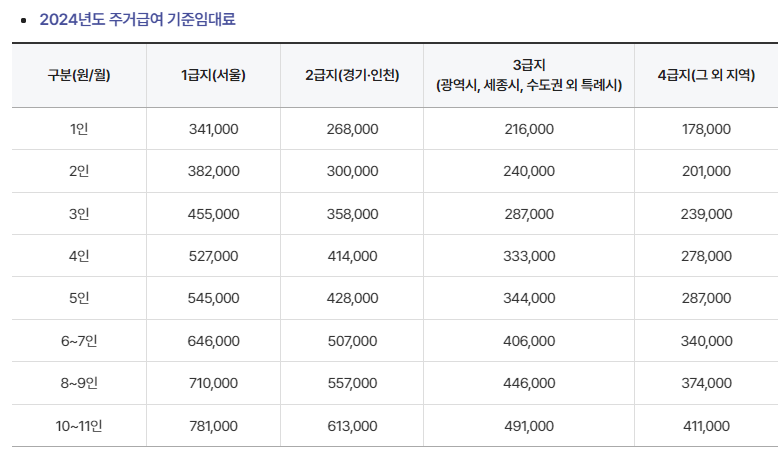Click the 527,000 cell
Screen dimensions: 778x451
coord(213,256)
